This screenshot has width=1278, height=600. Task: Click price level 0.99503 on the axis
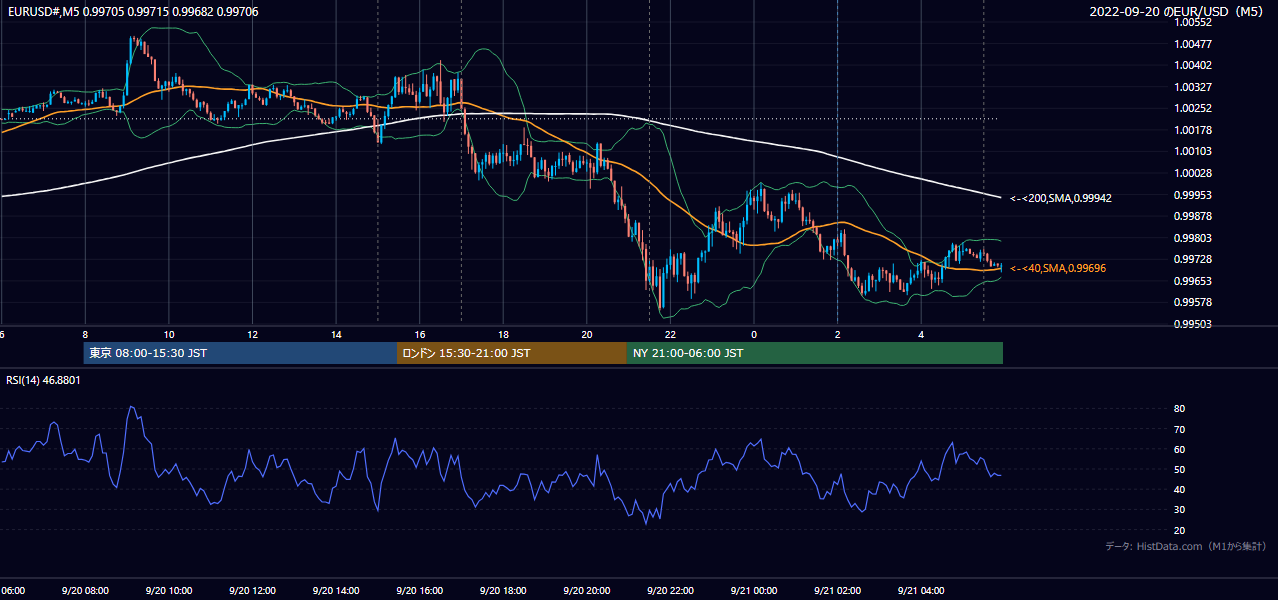click(1195, 324)
